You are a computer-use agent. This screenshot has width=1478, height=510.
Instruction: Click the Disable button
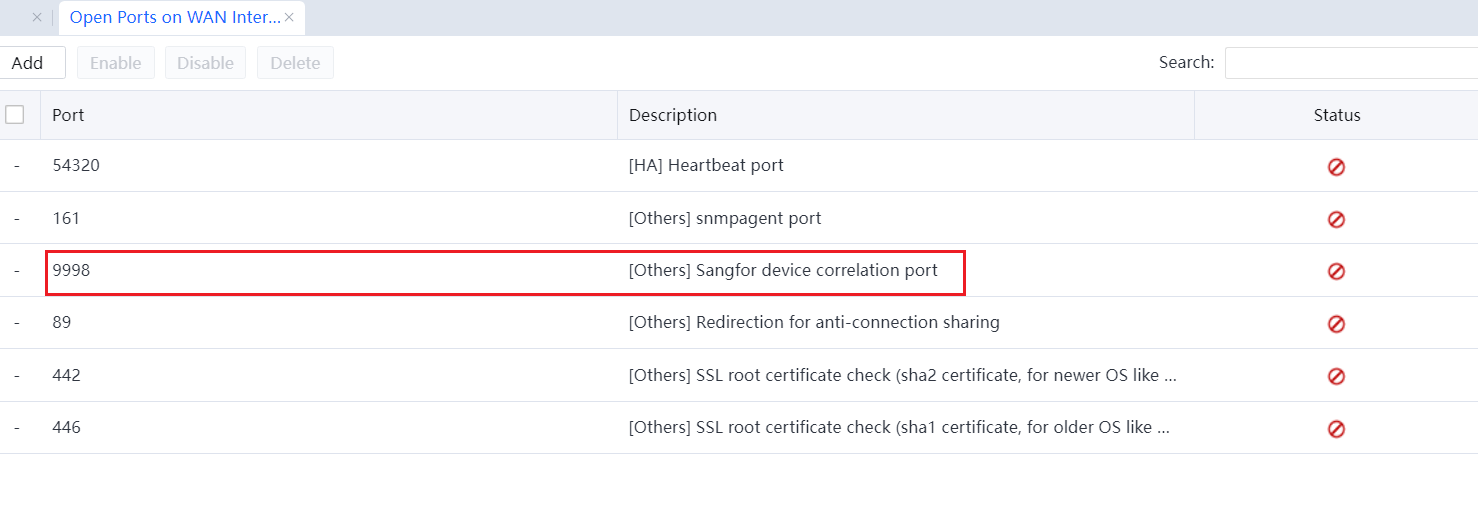pos(205,63)
